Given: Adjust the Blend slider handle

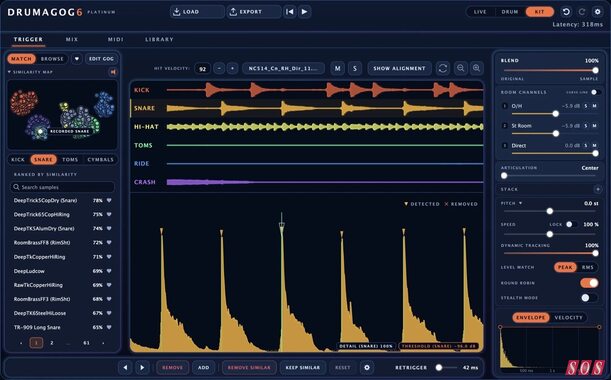Looking at the screenshot, I should (x=595, y=71).
